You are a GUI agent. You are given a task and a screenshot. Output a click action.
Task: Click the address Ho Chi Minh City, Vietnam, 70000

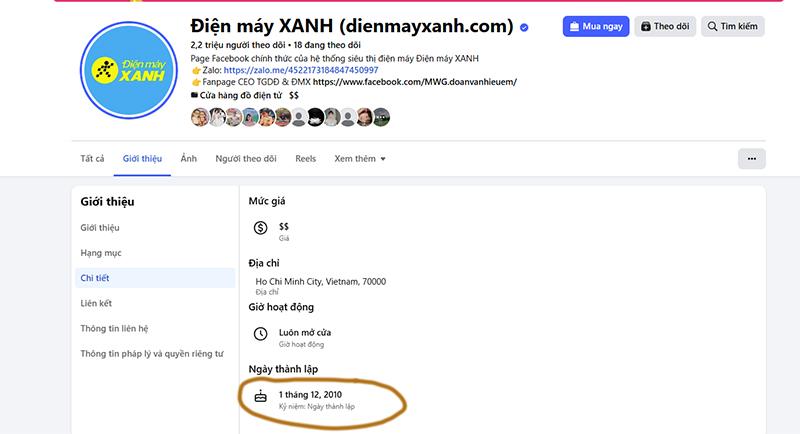[x=320, y=282]
